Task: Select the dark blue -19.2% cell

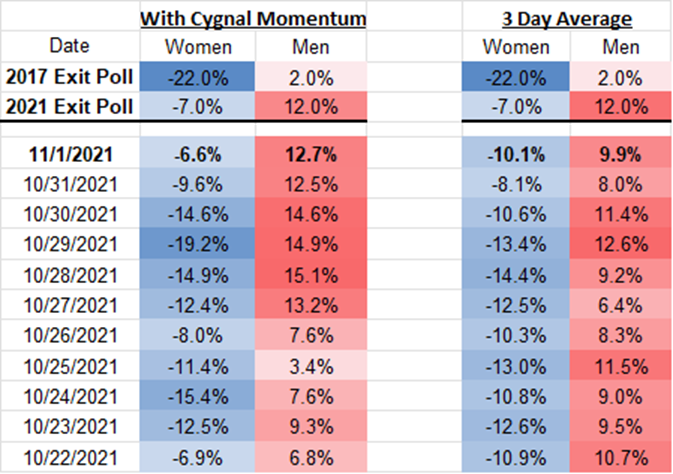Action: pos(197,241)
